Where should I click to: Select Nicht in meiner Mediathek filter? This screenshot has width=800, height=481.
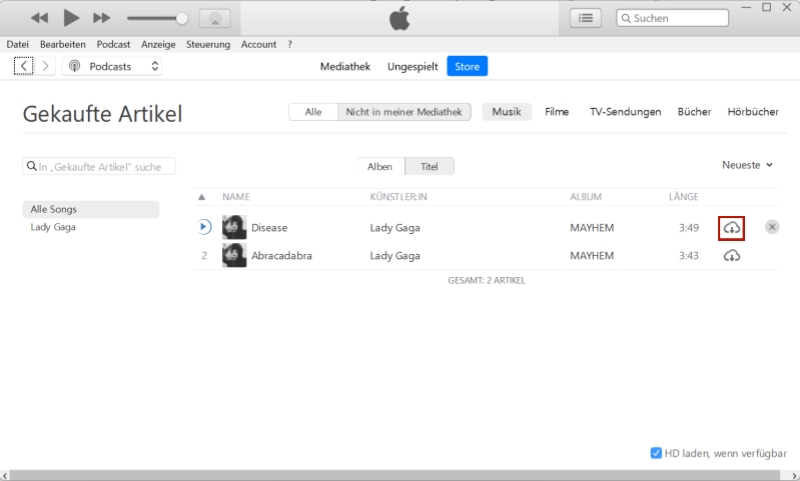pos(404,112)
